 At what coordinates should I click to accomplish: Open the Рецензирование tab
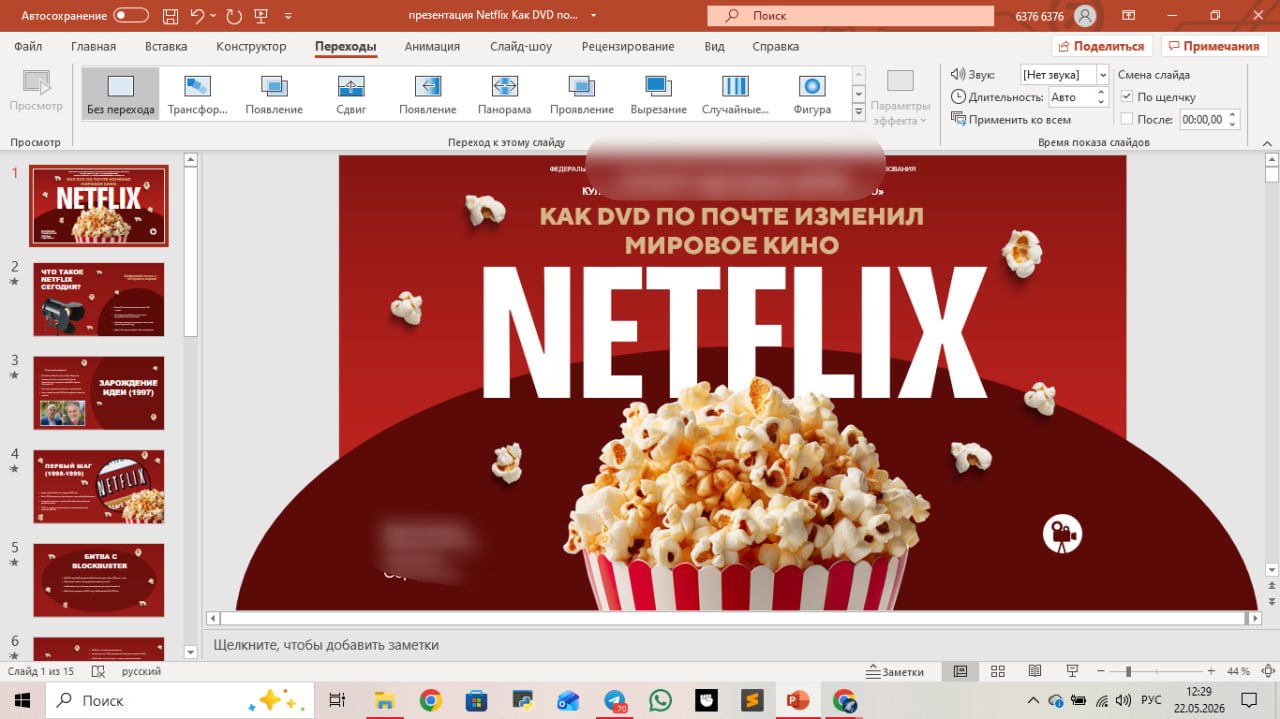[628, 46]
